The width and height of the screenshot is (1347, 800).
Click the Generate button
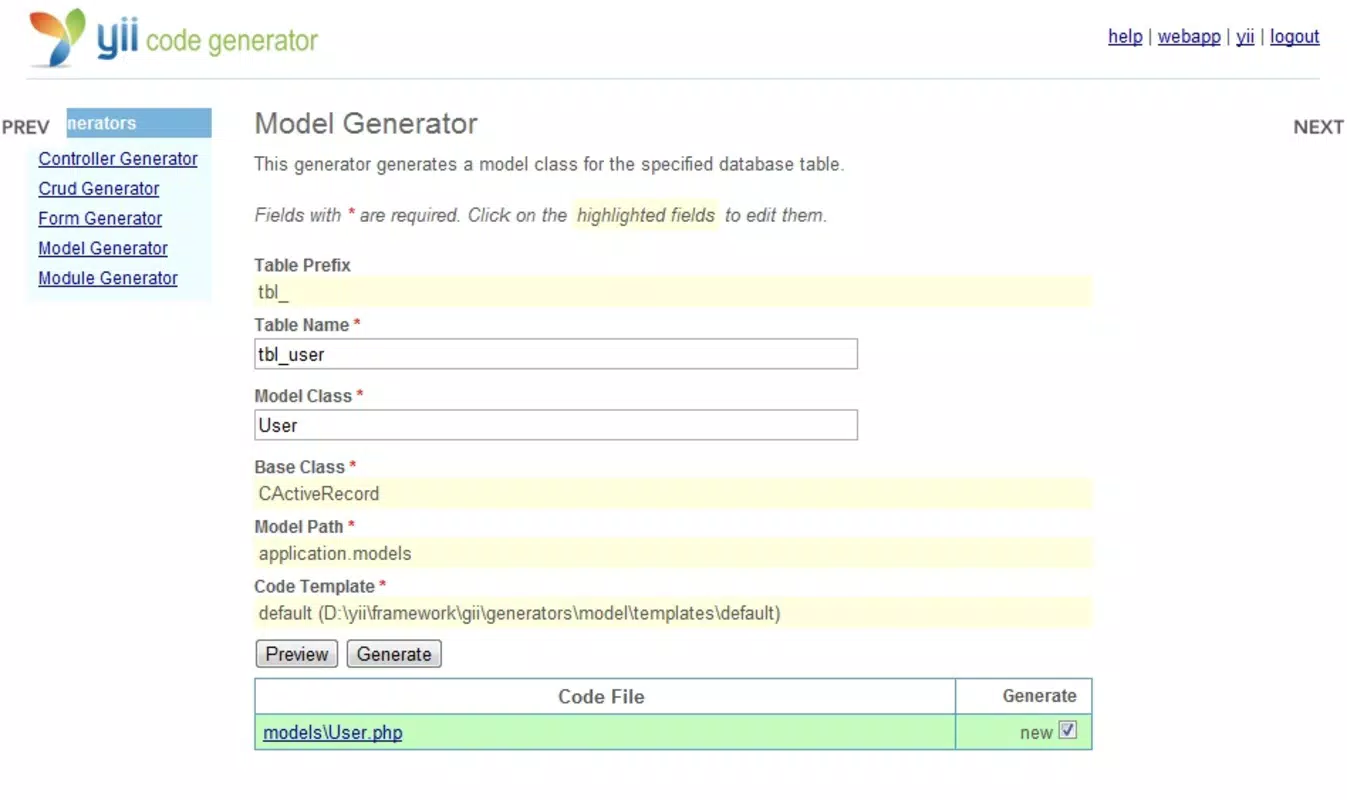(x=394, y=654)
